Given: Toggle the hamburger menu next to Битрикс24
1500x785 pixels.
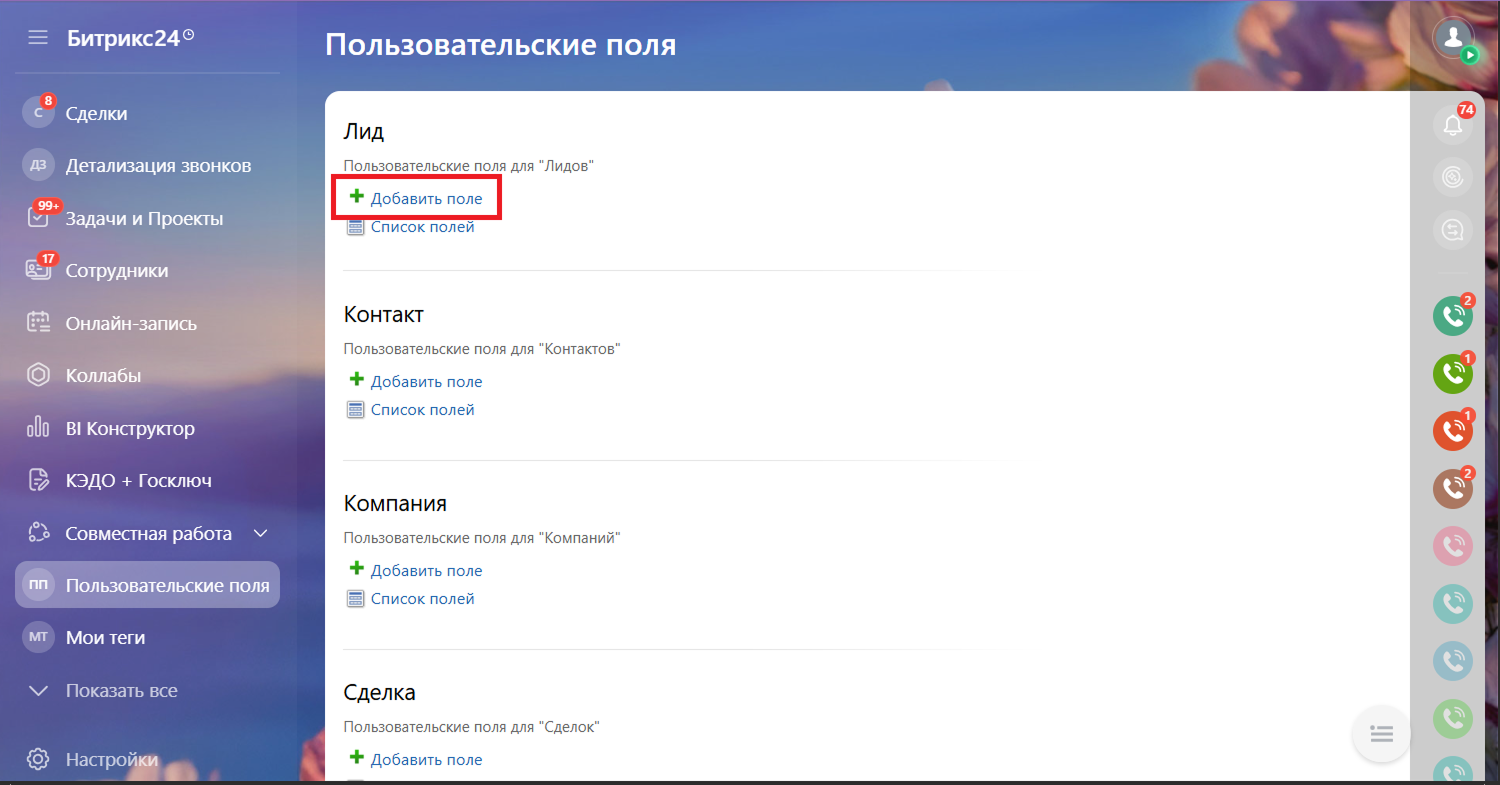Looking at the screenshot, I should coord(38,38).
